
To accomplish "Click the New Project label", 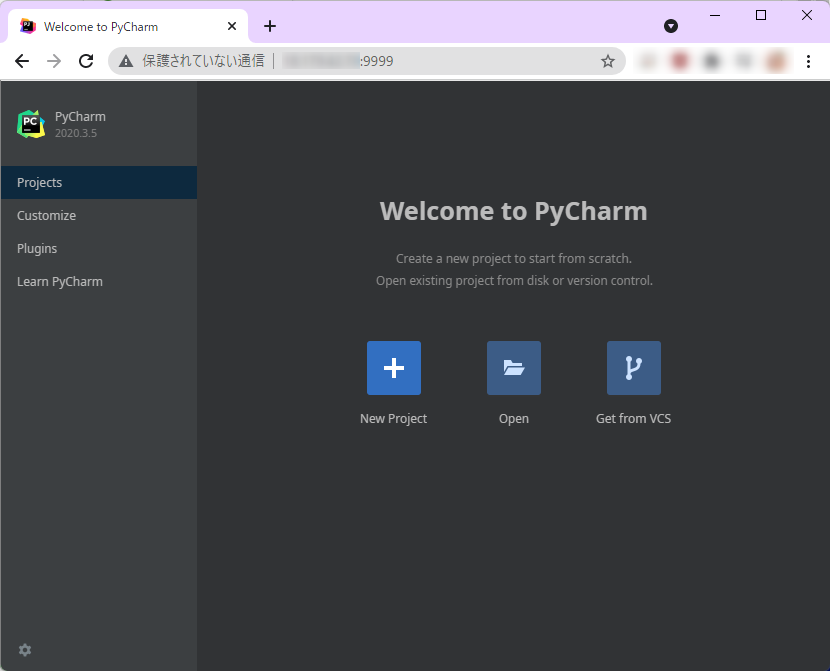I will (x=393, y=419).
